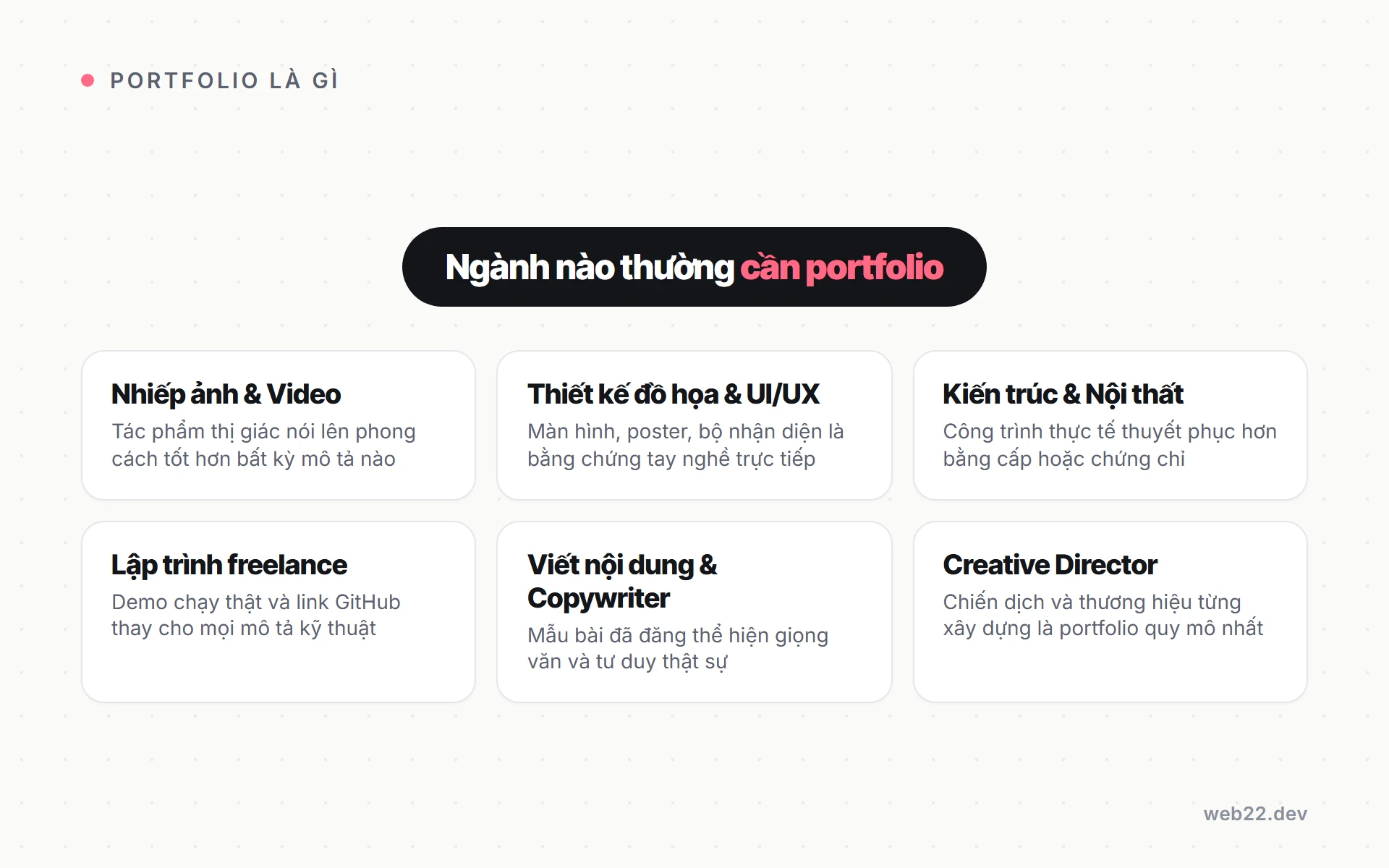Click 'Công trình thực tế thuyết phục' description

(1110, 445)
